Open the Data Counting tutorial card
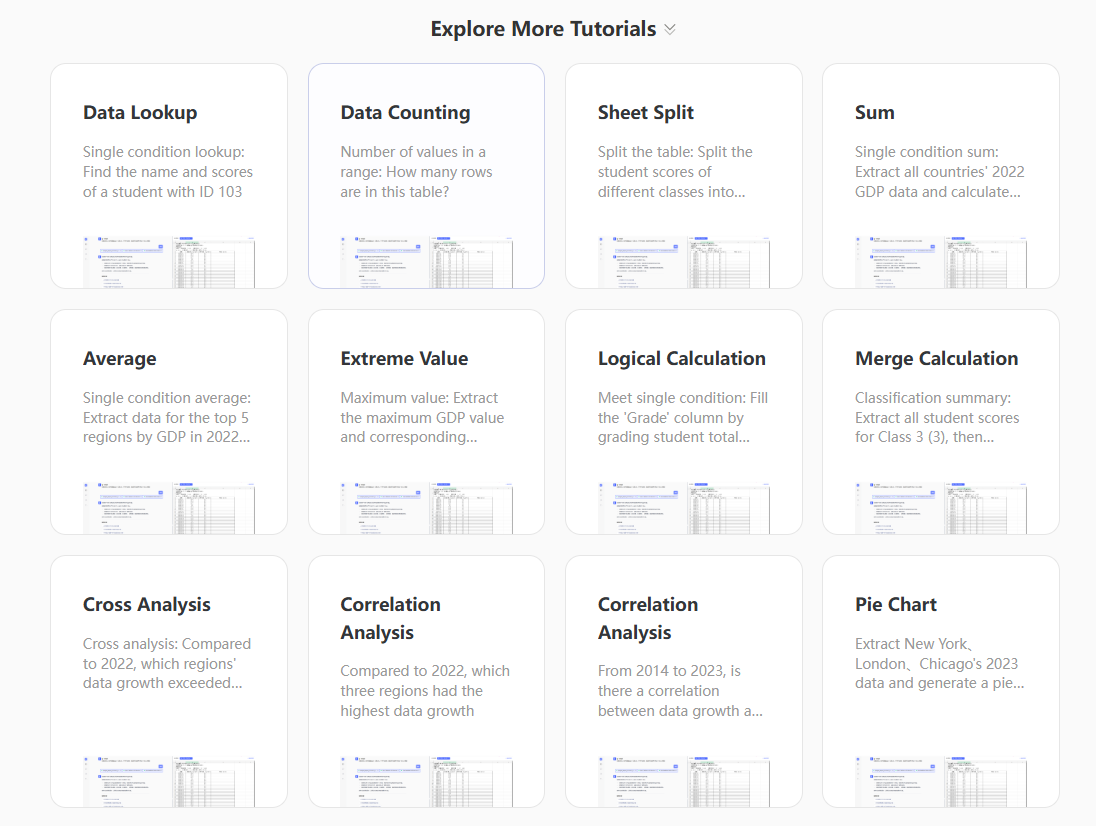1096x826 pixels. [426, 176]
